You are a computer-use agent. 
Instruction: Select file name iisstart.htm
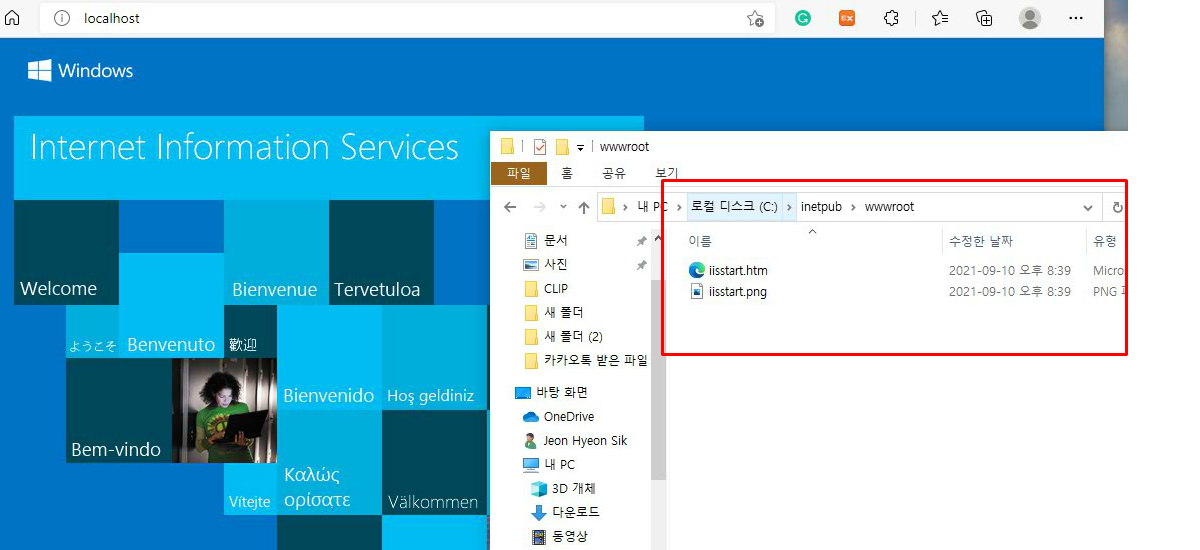(738, 270)
